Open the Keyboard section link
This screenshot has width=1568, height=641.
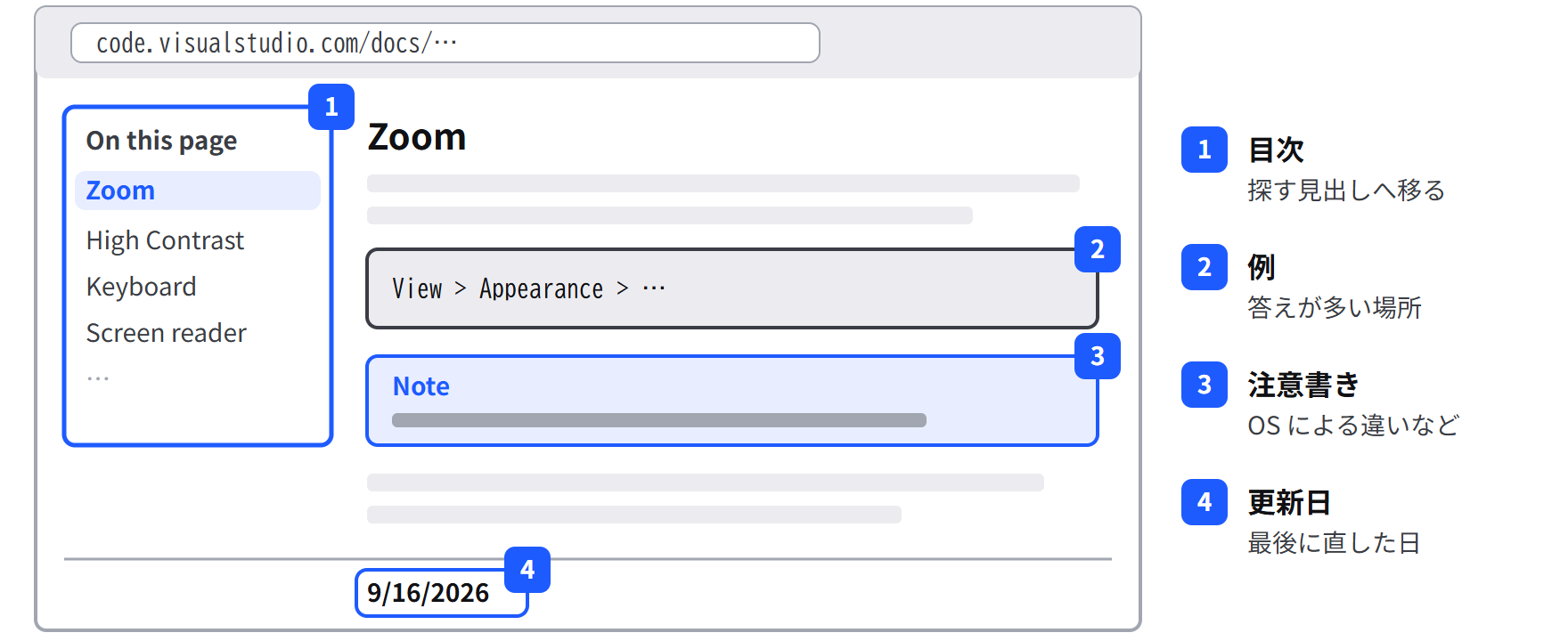tap(141, 287)
